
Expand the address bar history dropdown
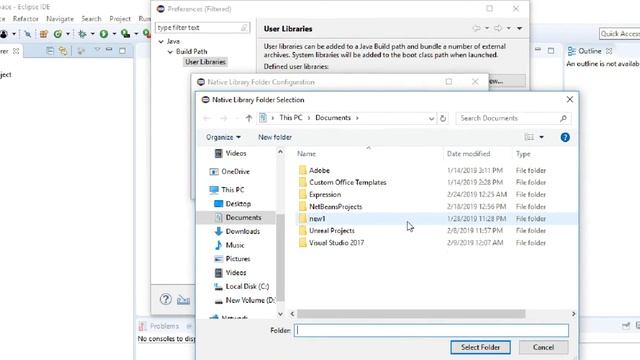pyautogui.click(x=431, y=118)
